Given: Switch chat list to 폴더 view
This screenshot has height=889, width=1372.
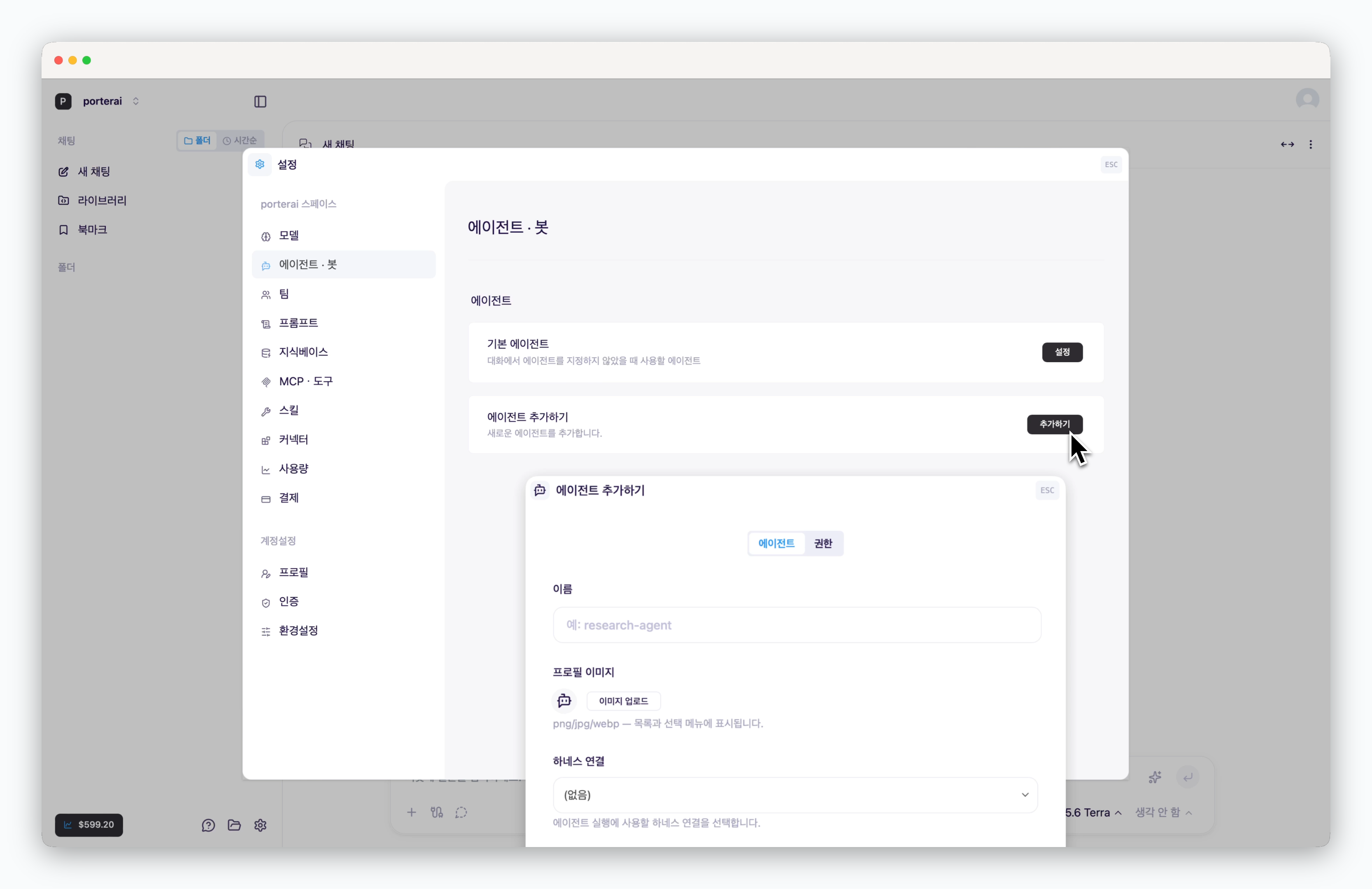Looking at the screenshot, I should [197, 141].
